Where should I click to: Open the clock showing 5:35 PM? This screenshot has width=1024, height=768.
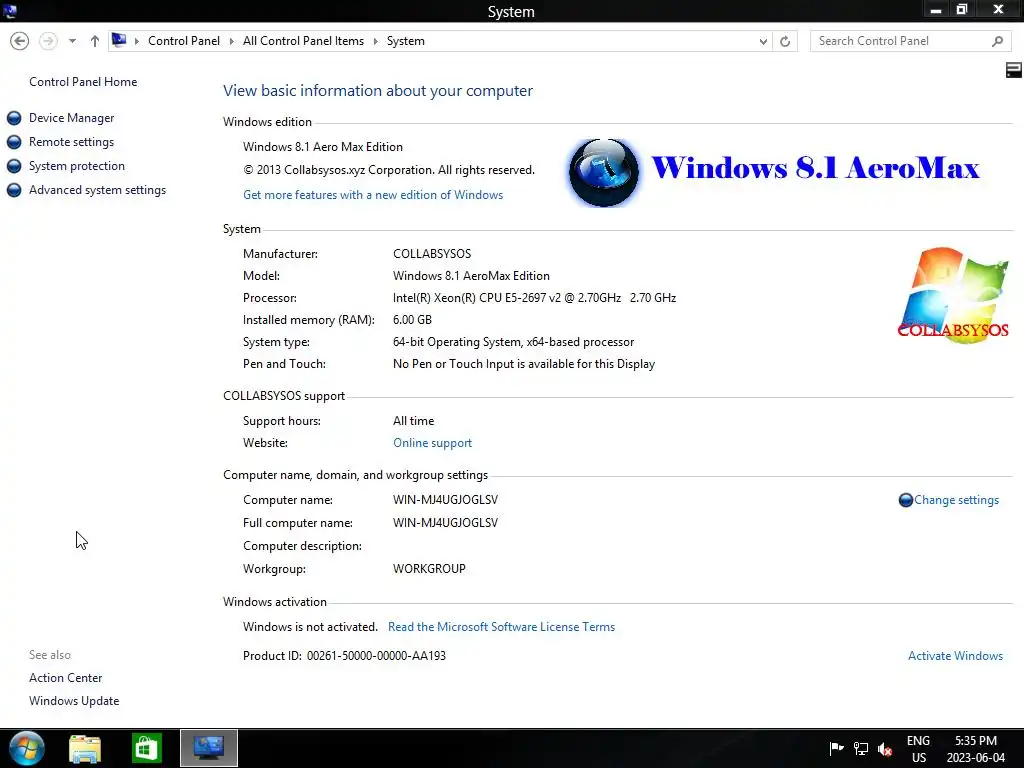click(976, 749)
